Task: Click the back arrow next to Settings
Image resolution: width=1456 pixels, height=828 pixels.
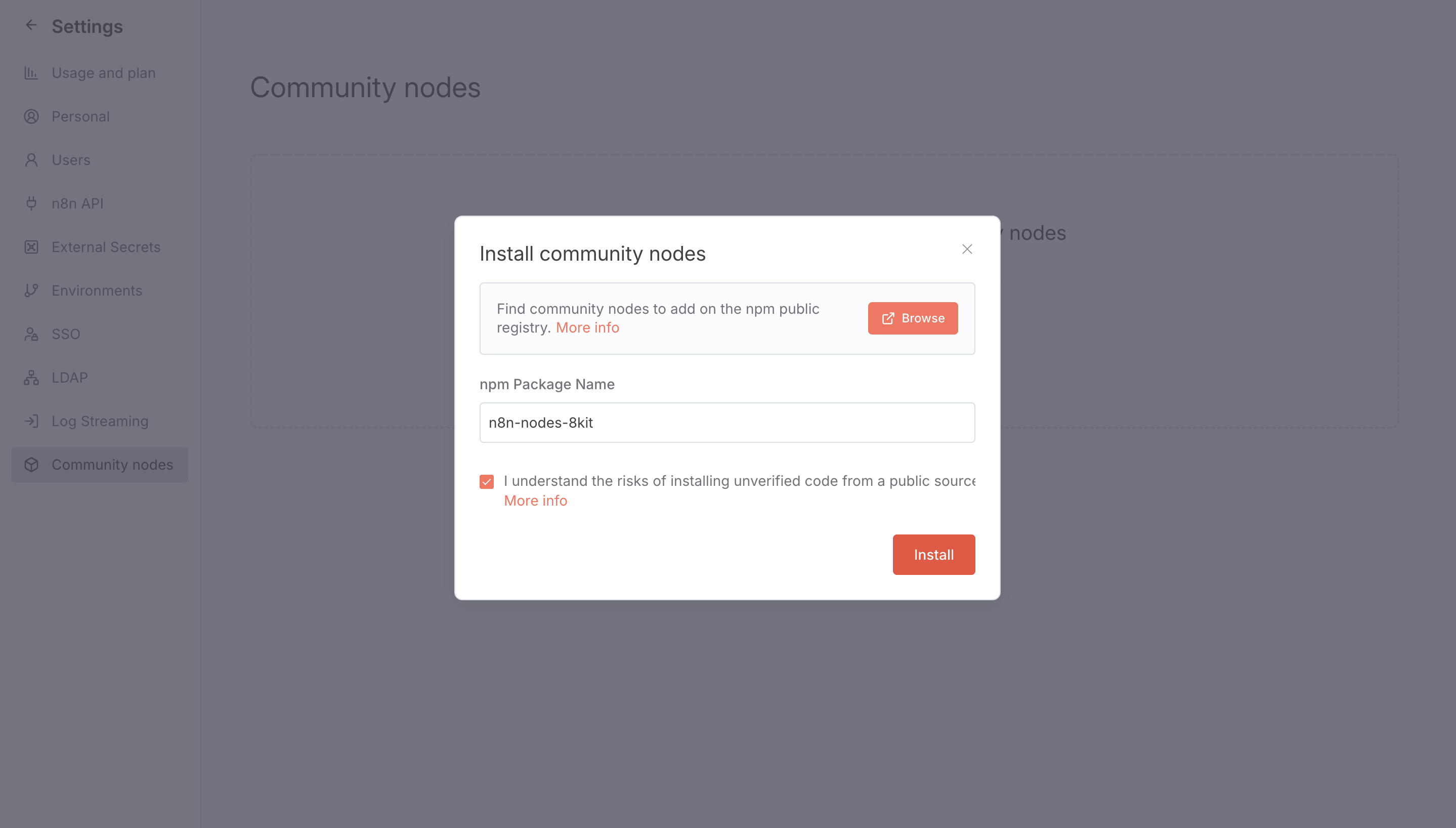Action: (31, 25)
